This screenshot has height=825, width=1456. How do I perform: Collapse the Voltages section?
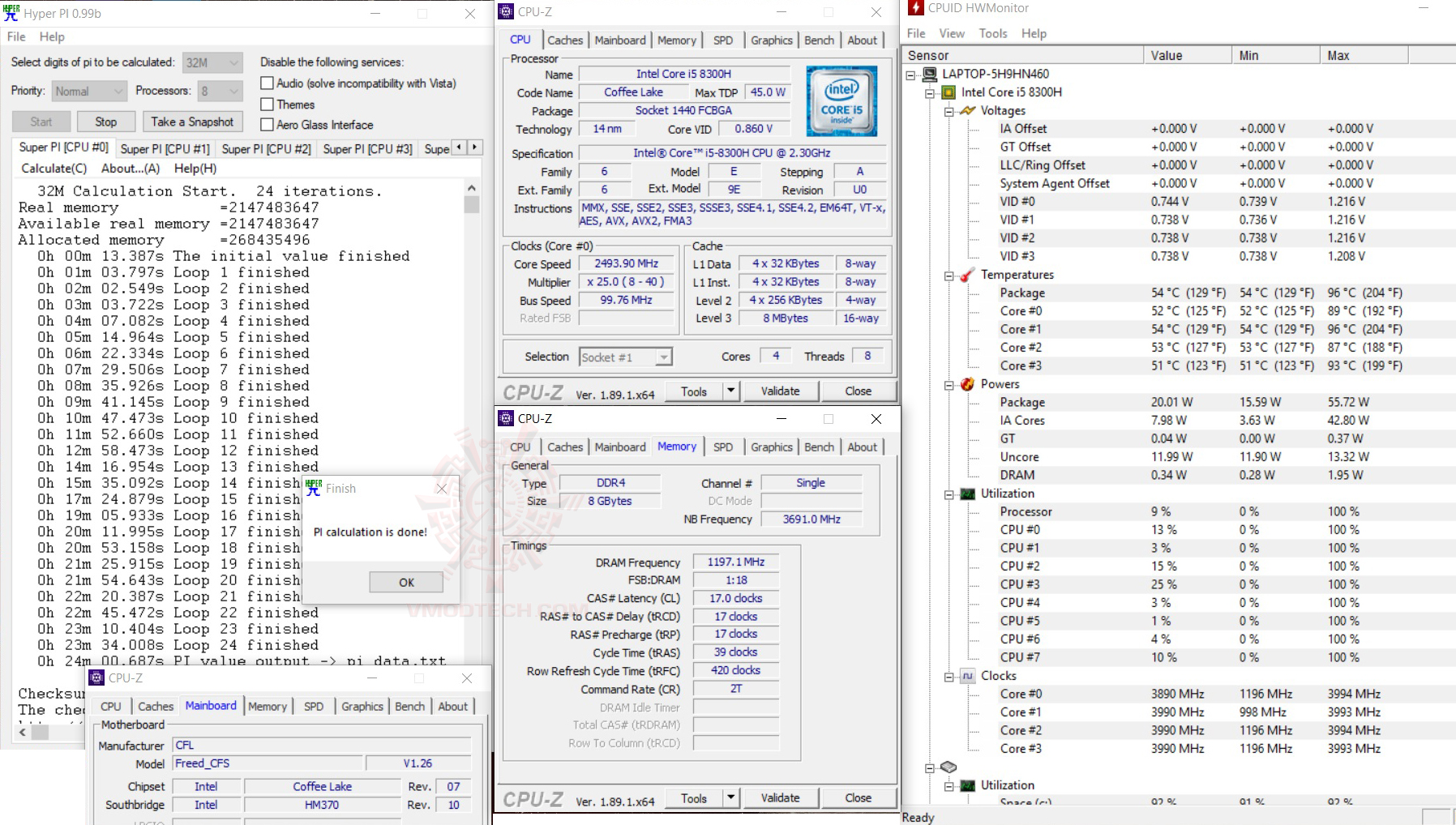(949, 112)
